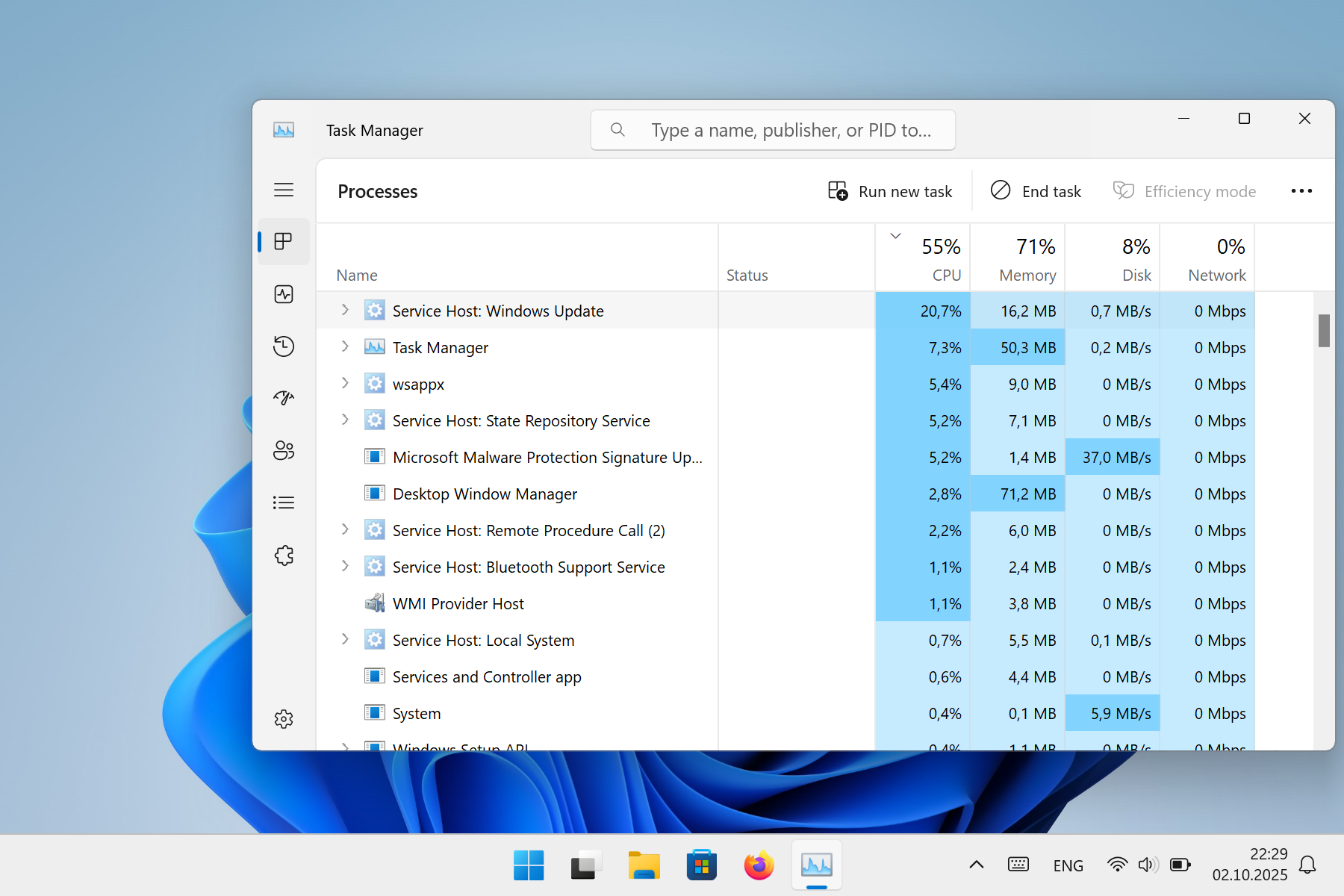Open the Task Manager navigation hamburger menu

point(284,190)
